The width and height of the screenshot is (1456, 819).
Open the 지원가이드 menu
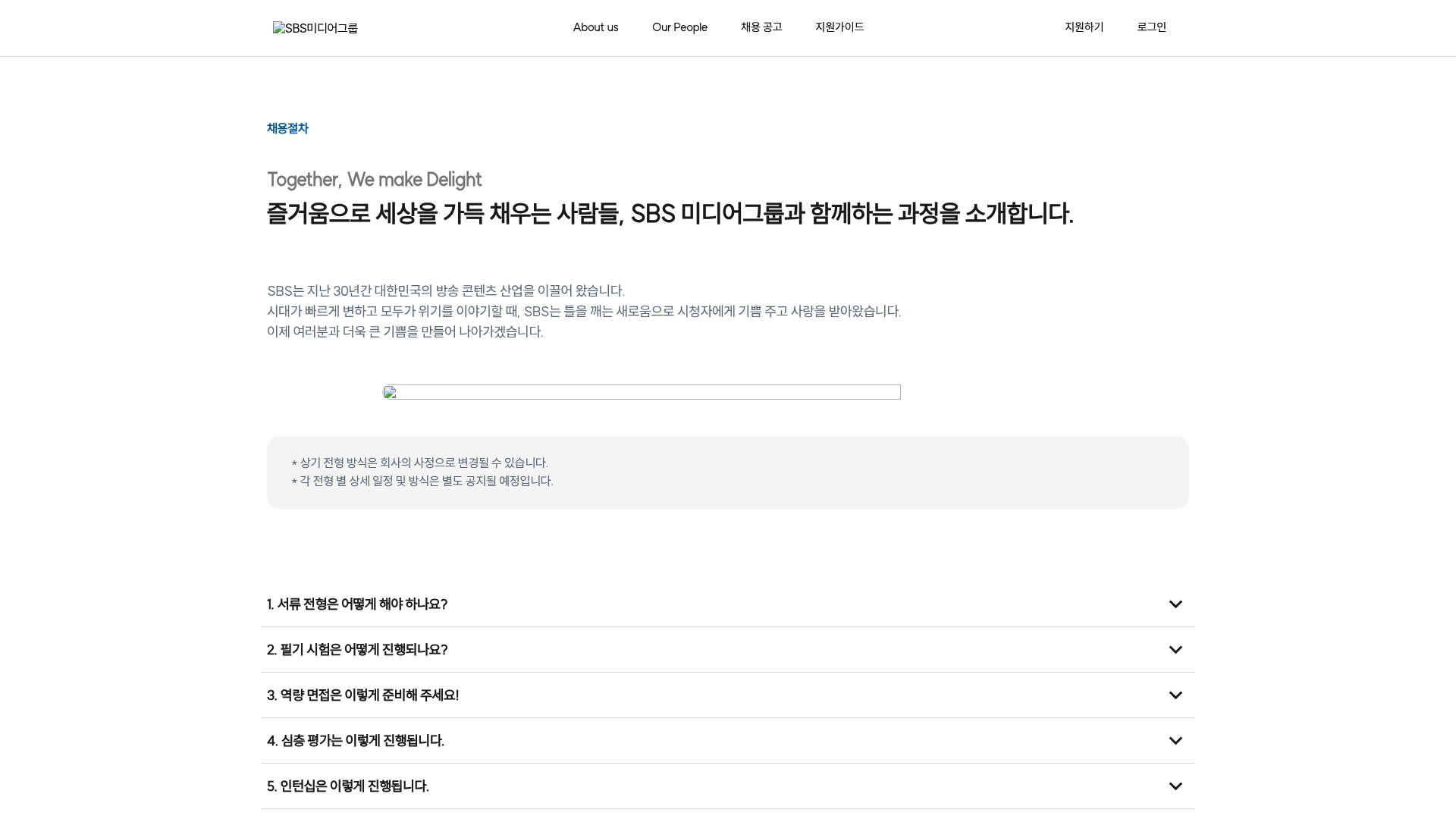pyautogui.click(x=839, y=27)
